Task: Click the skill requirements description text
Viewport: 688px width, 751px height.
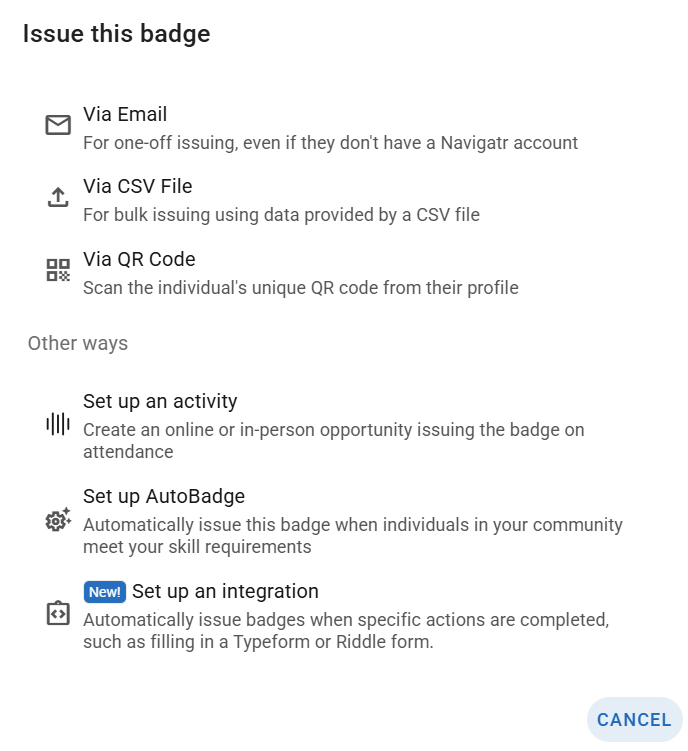Action: pyautogui.click(x=353, y=535)
